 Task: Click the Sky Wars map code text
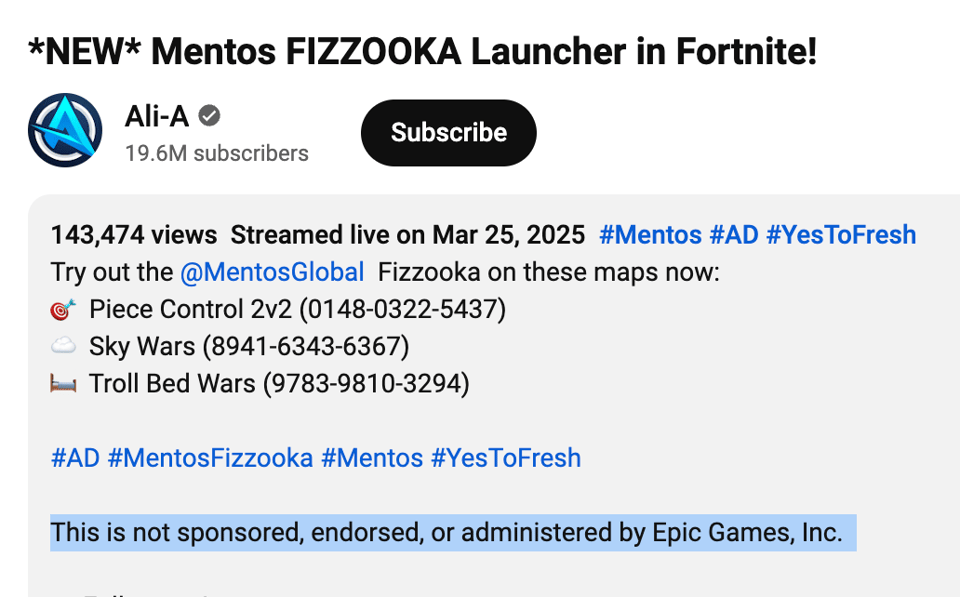249,347
